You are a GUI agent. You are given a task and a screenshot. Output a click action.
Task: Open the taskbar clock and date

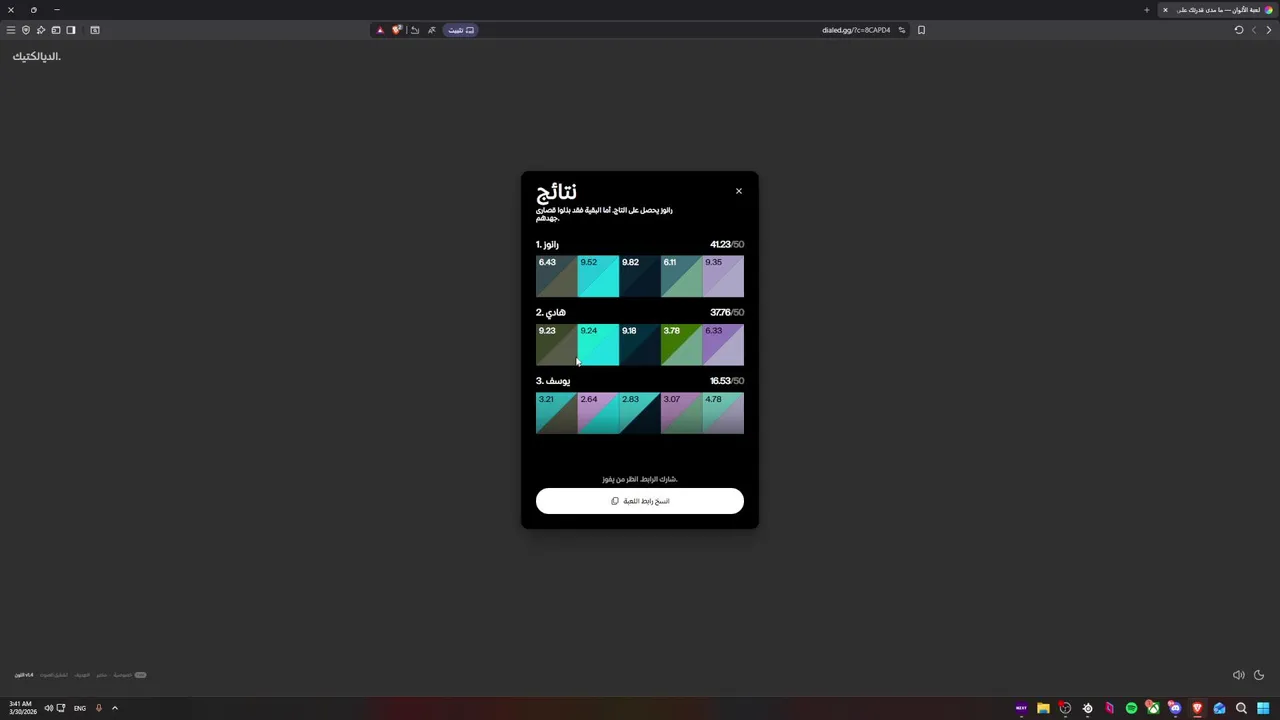pos(23,708)
